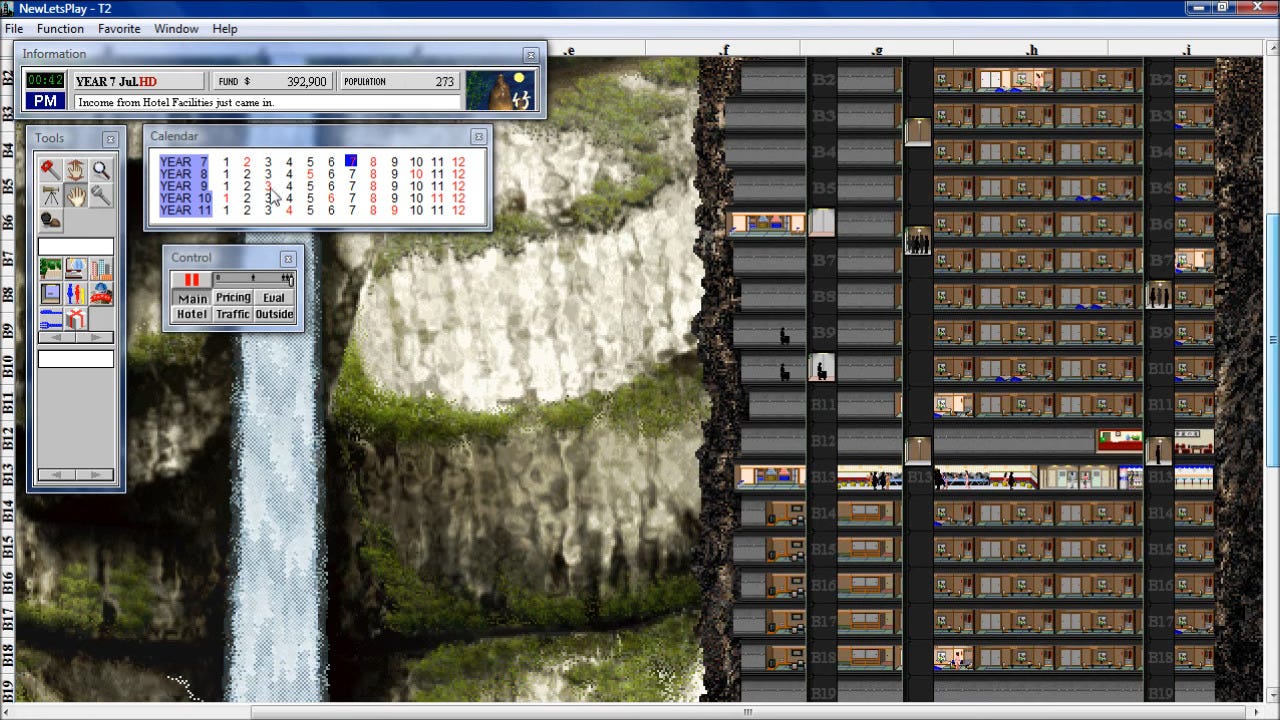Page the upper tool strip left
This screenshot has width=1280, height=720.
point(57,337)
